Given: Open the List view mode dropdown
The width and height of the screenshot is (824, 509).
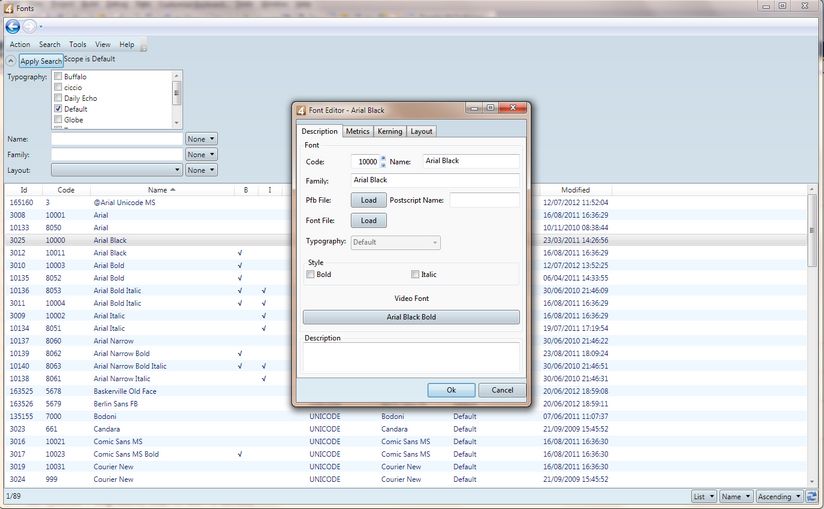Looking at the screenshot, I should (x=704, y=496).
